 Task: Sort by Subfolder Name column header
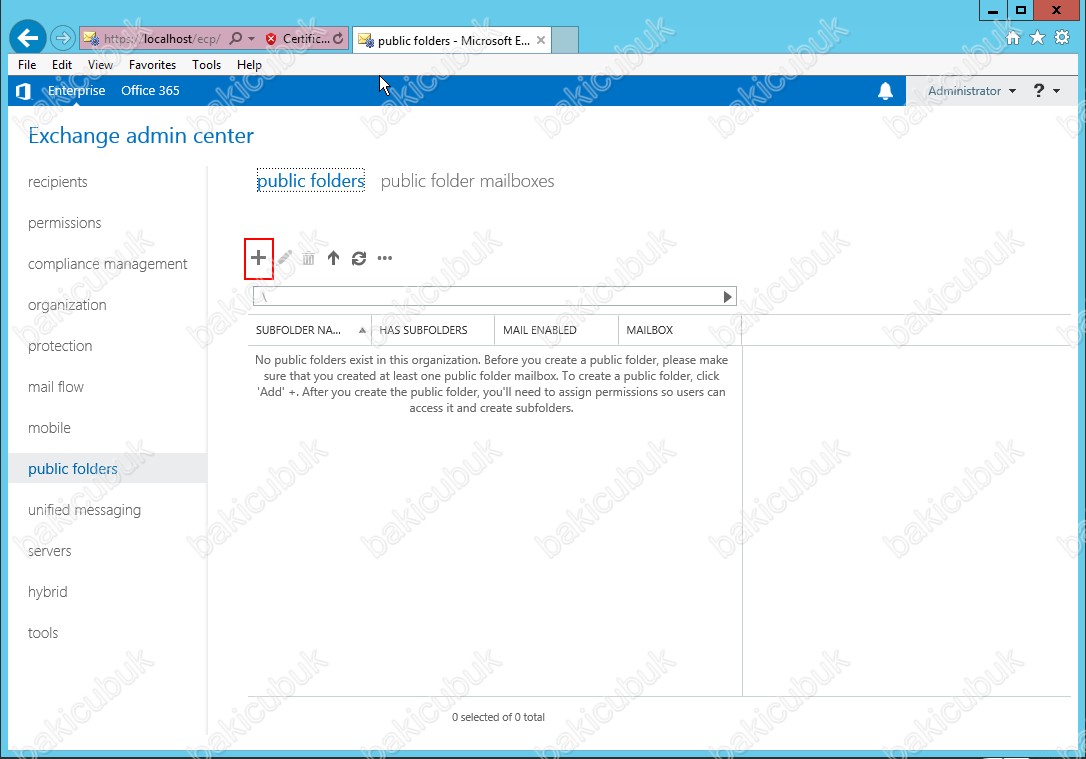pos(310,330)
